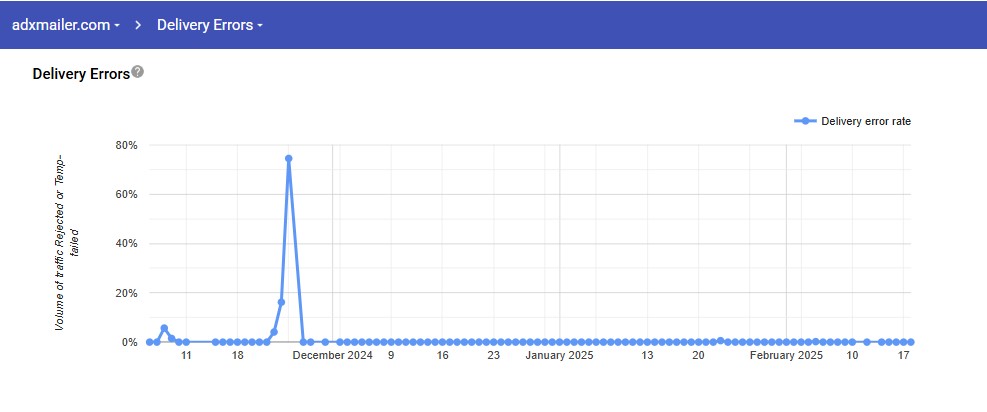Click the last data point on the chart
The height and width of the screenshot is (412, 987).
coord(911,342)
